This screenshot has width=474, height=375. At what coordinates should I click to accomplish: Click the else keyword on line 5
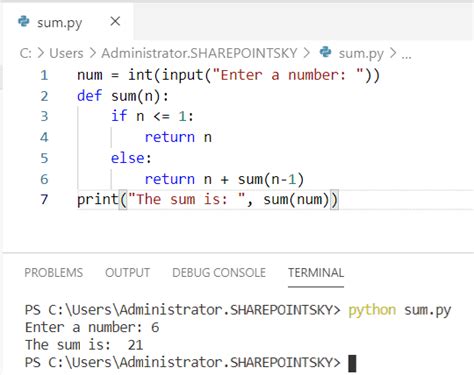(128, 158)
